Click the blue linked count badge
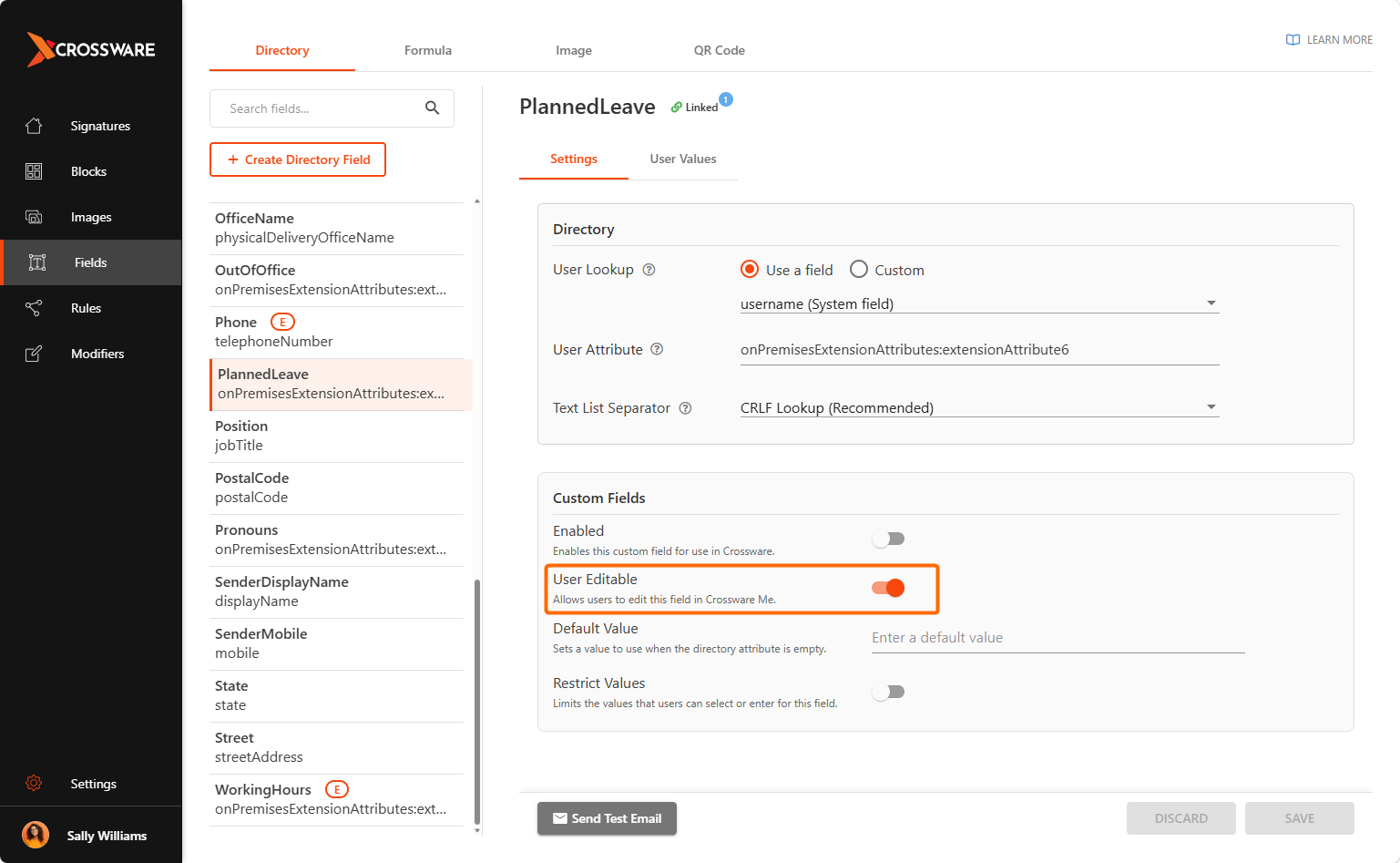This screenshot has width=1400, height=863. coord(726,99)
